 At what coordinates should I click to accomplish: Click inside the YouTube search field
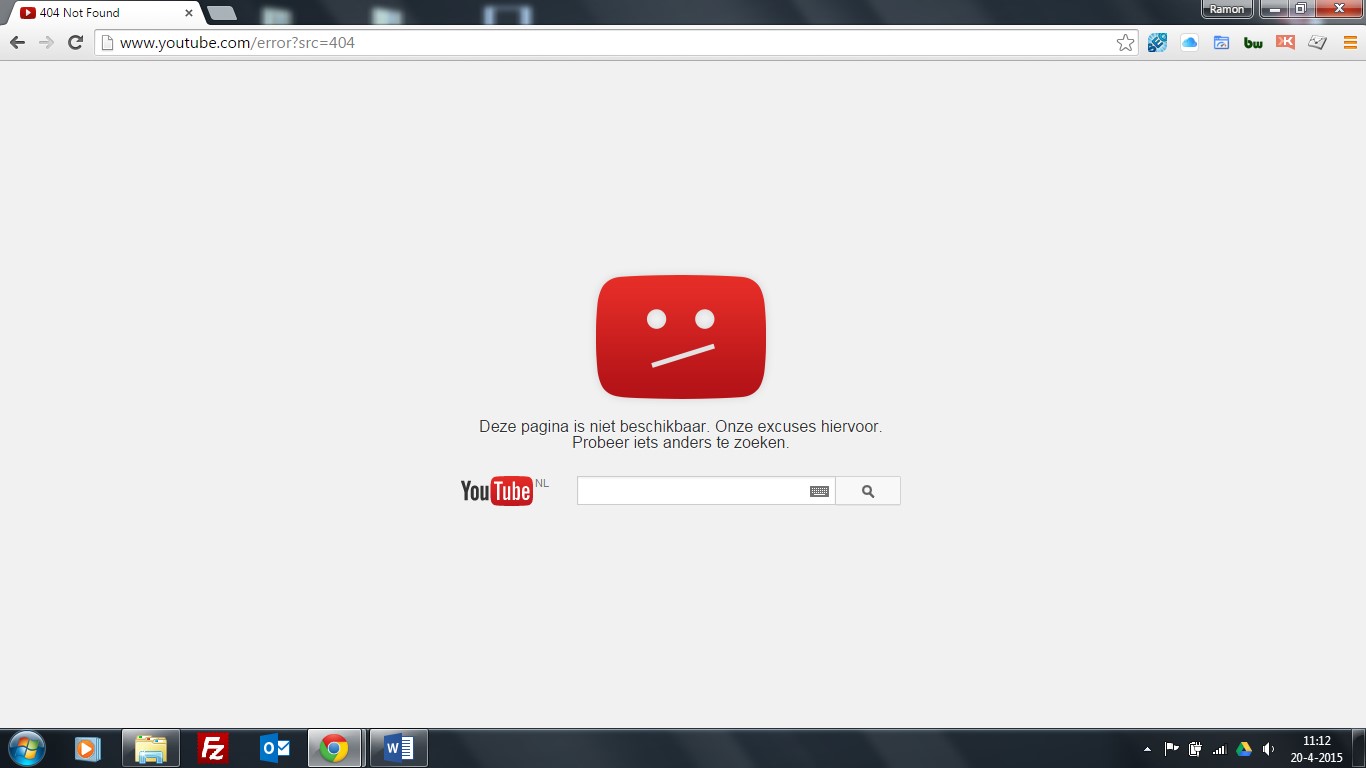point(690,491)
